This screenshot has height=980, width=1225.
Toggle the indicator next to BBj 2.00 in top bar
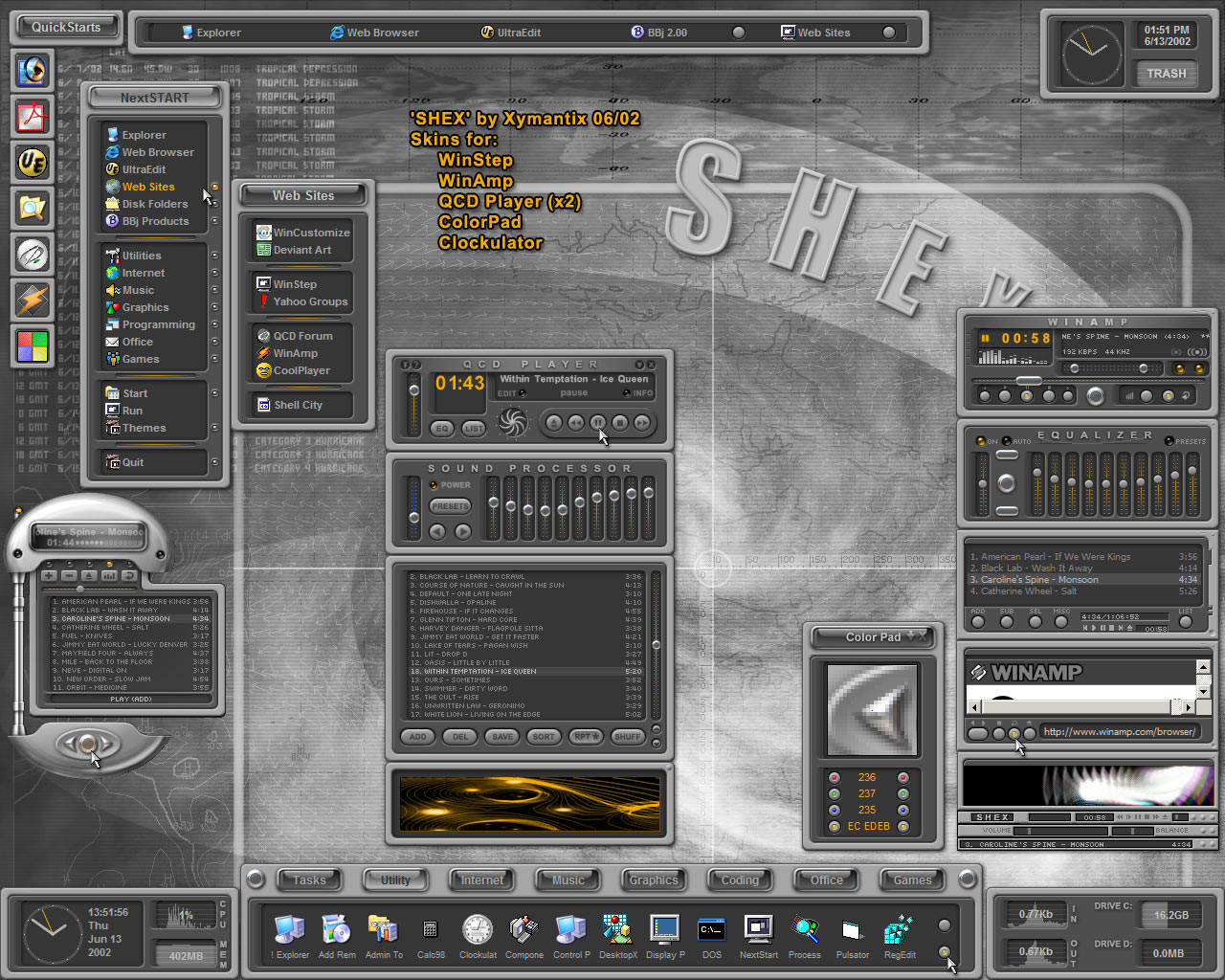click(x=739, y=33)
